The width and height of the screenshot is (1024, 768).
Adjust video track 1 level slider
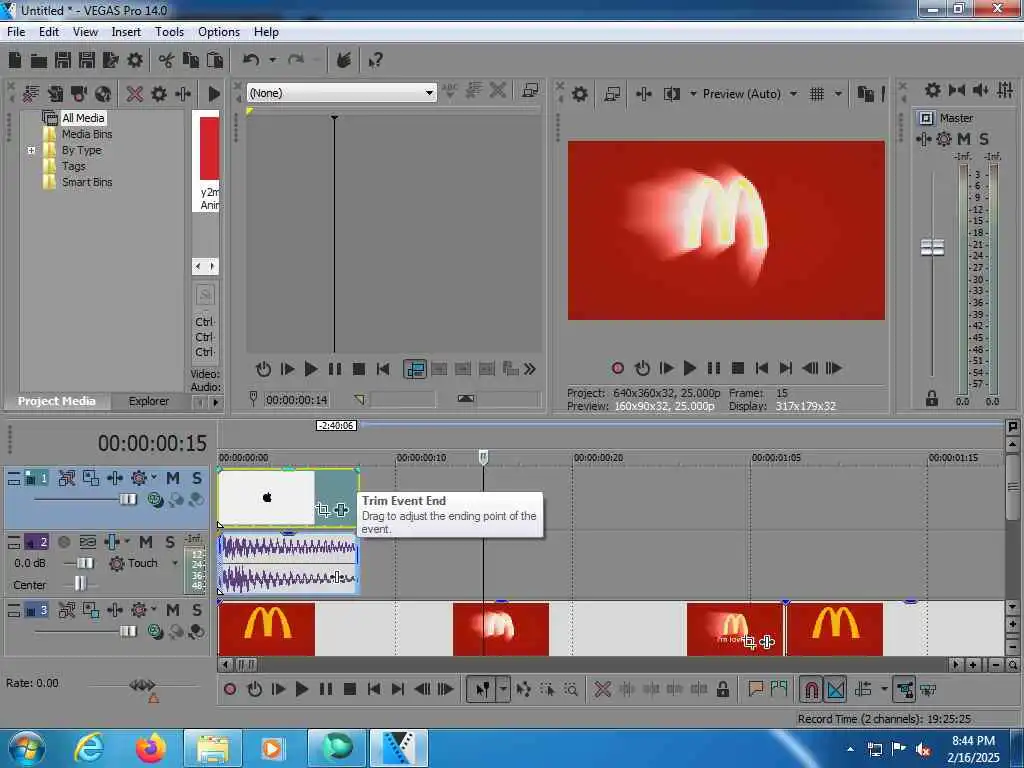click(x=128, y=500)
